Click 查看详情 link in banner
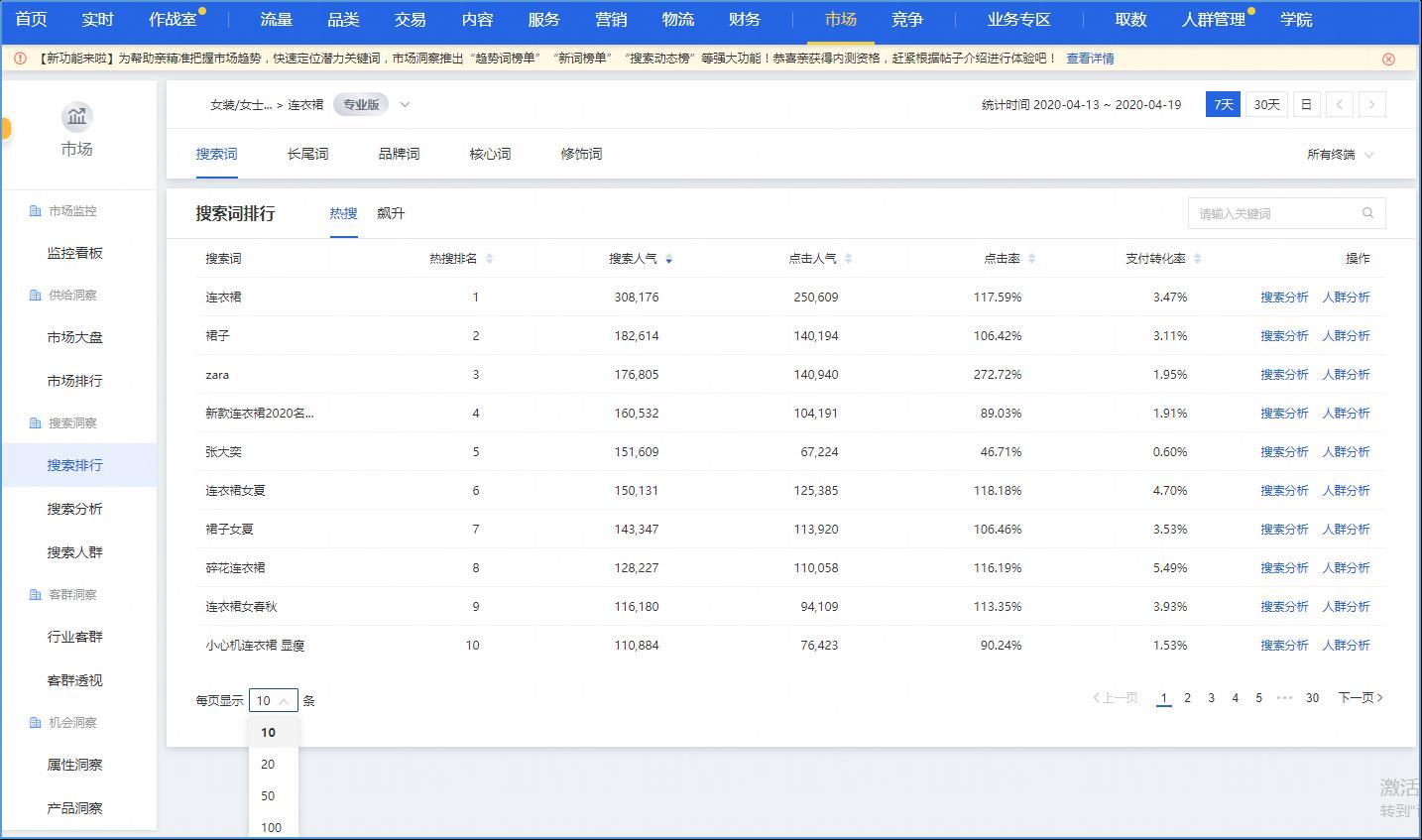Viewport: 1422px width, 840px height. [1090, 59]
